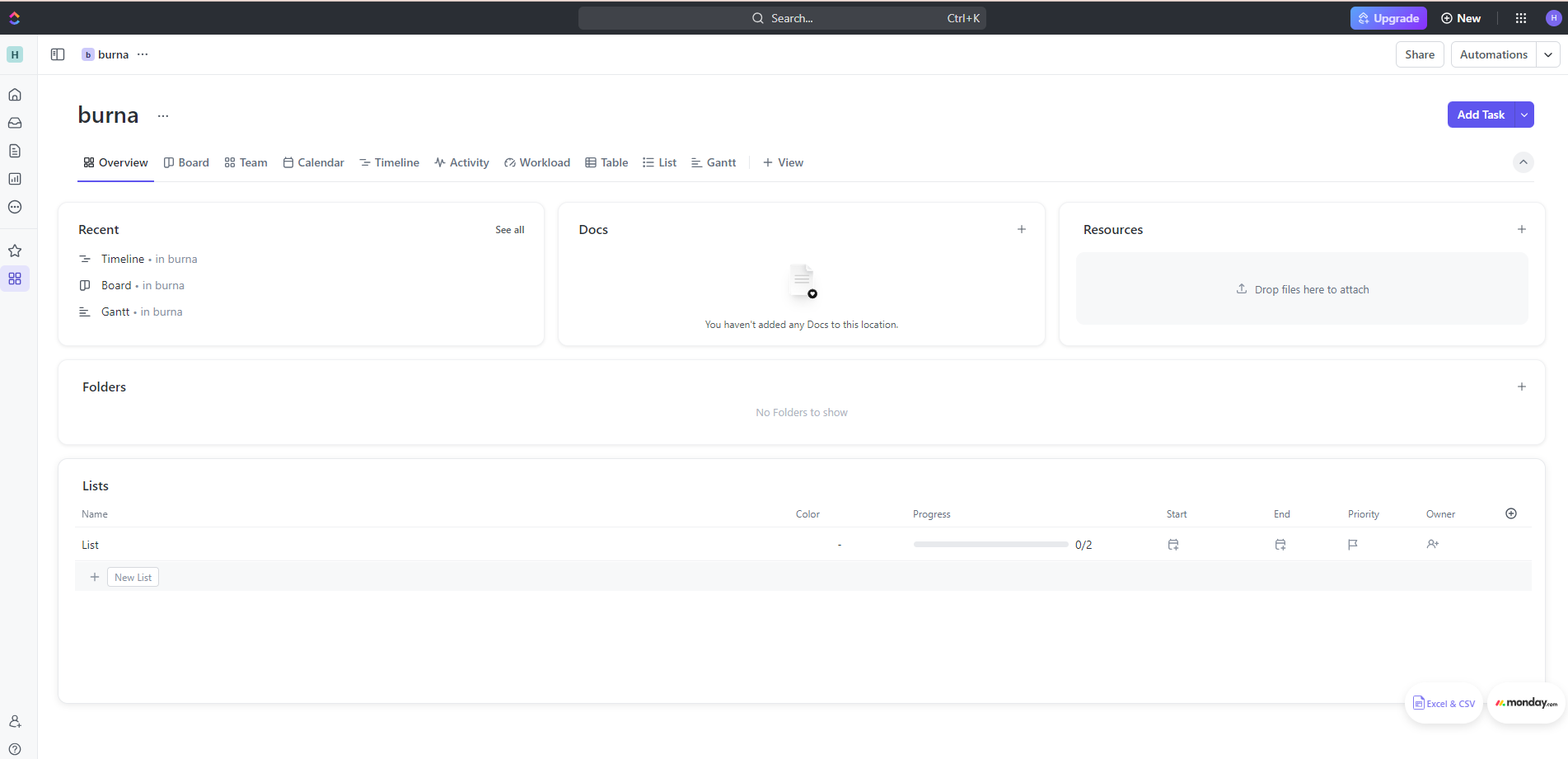Click the Progress column header

pyautogui.click(x=932, y=514)
